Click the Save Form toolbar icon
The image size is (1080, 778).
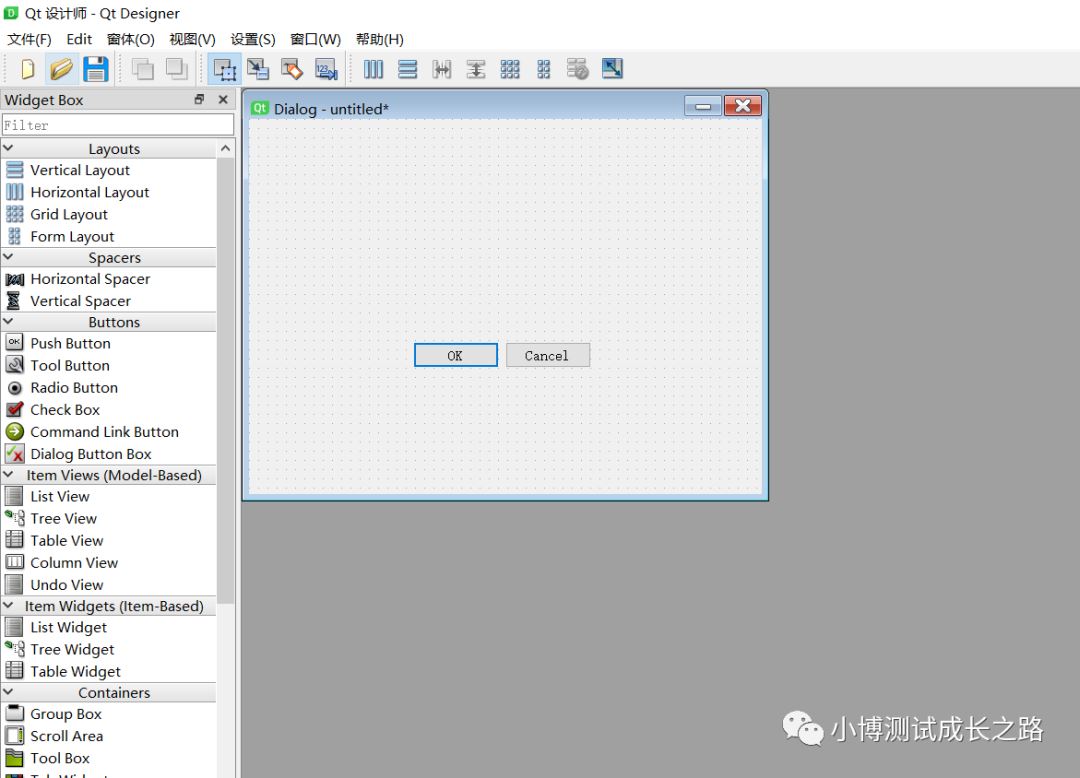click(x=96, y=69)
